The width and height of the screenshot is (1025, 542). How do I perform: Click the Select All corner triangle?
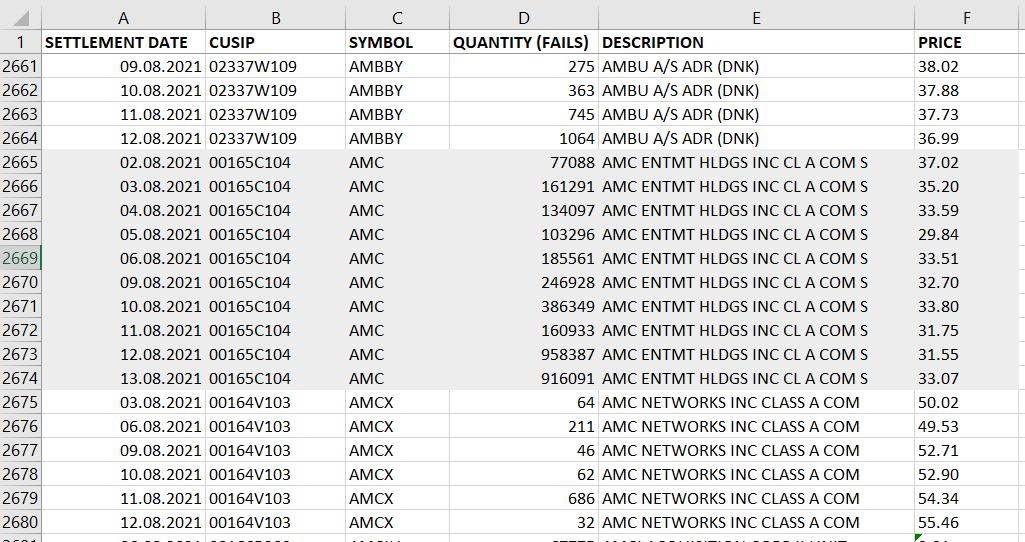click(x=21, y=18)
